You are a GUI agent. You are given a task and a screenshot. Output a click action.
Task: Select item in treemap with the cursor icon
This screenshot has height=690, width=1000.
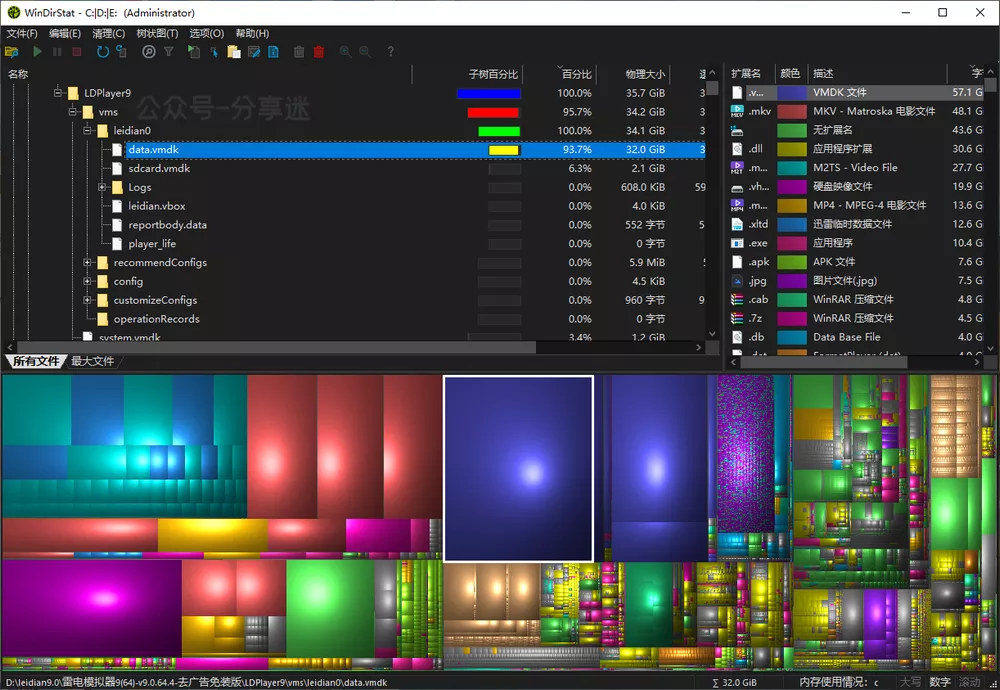(214, 51)
